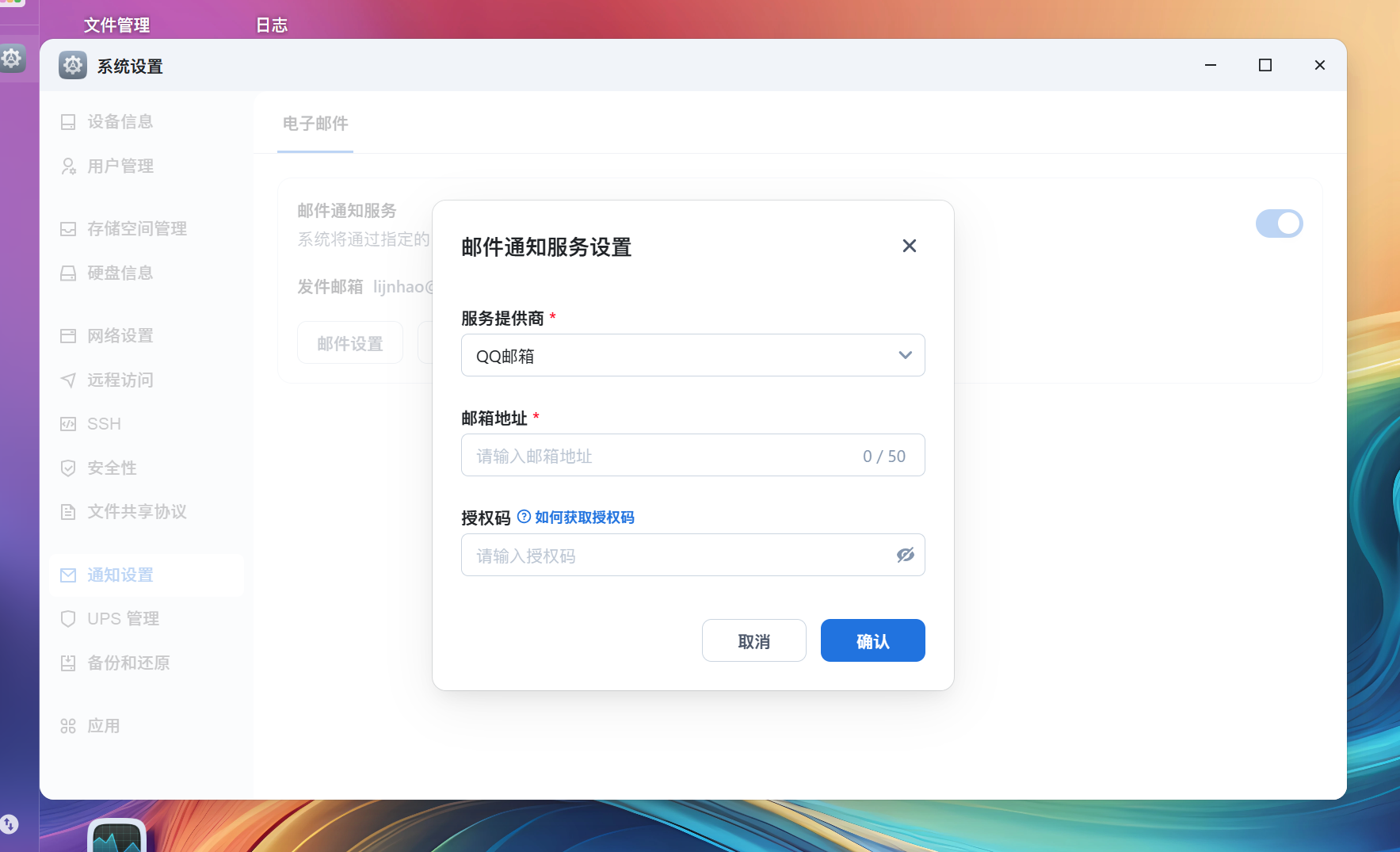Select the 安全性 shield icon
1400x852 pixels.
[70, 468]
